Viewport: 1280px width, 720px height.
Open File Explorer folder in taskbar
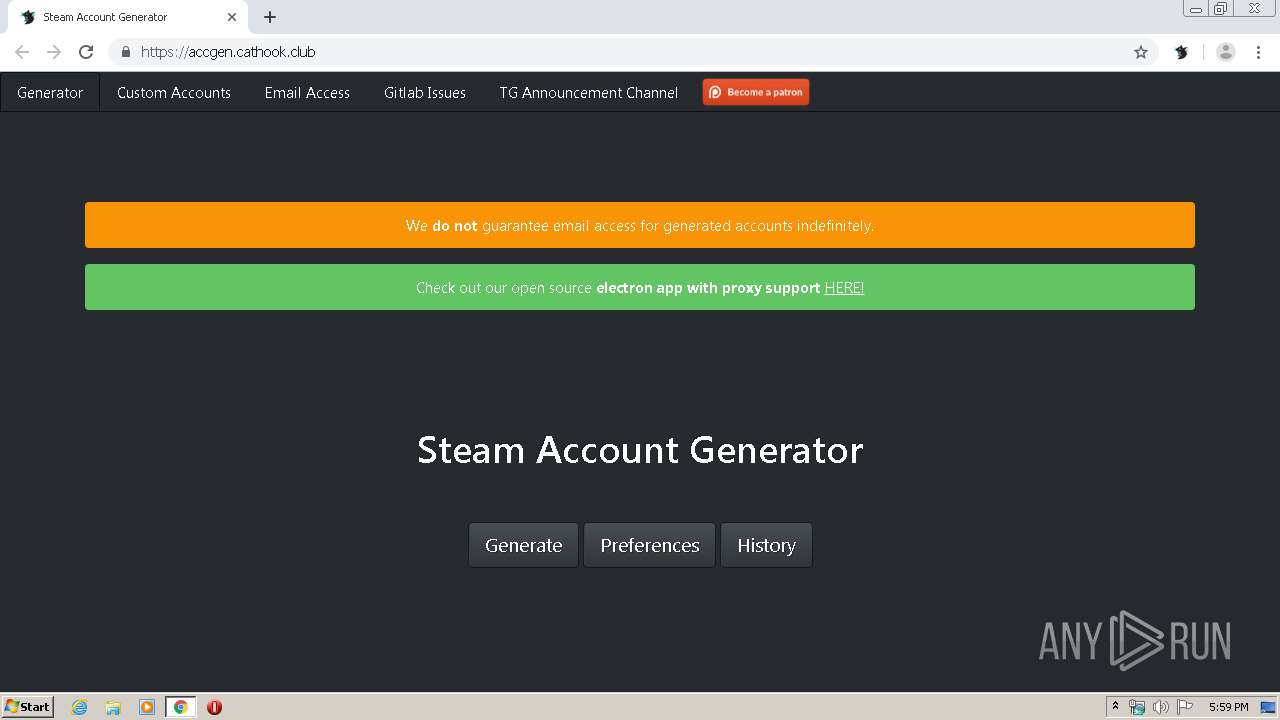(x=113, y=707)
